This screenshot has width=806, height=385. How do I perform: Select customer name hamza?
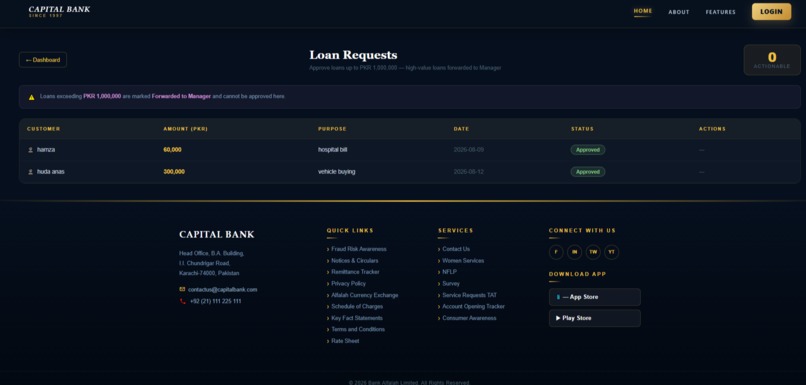(46, 150)
